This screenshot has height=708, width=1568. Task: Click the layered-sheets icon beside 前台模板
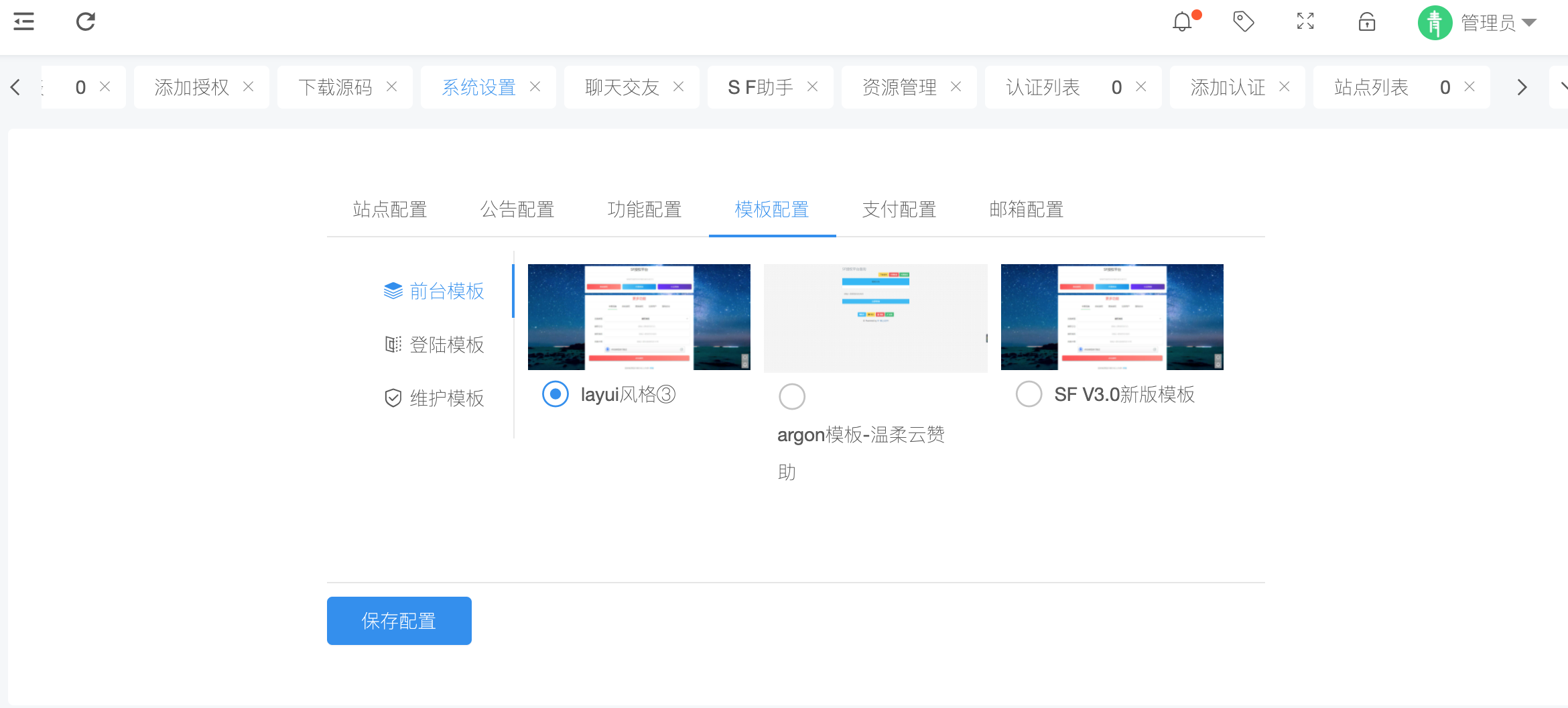tap(393, 291)
